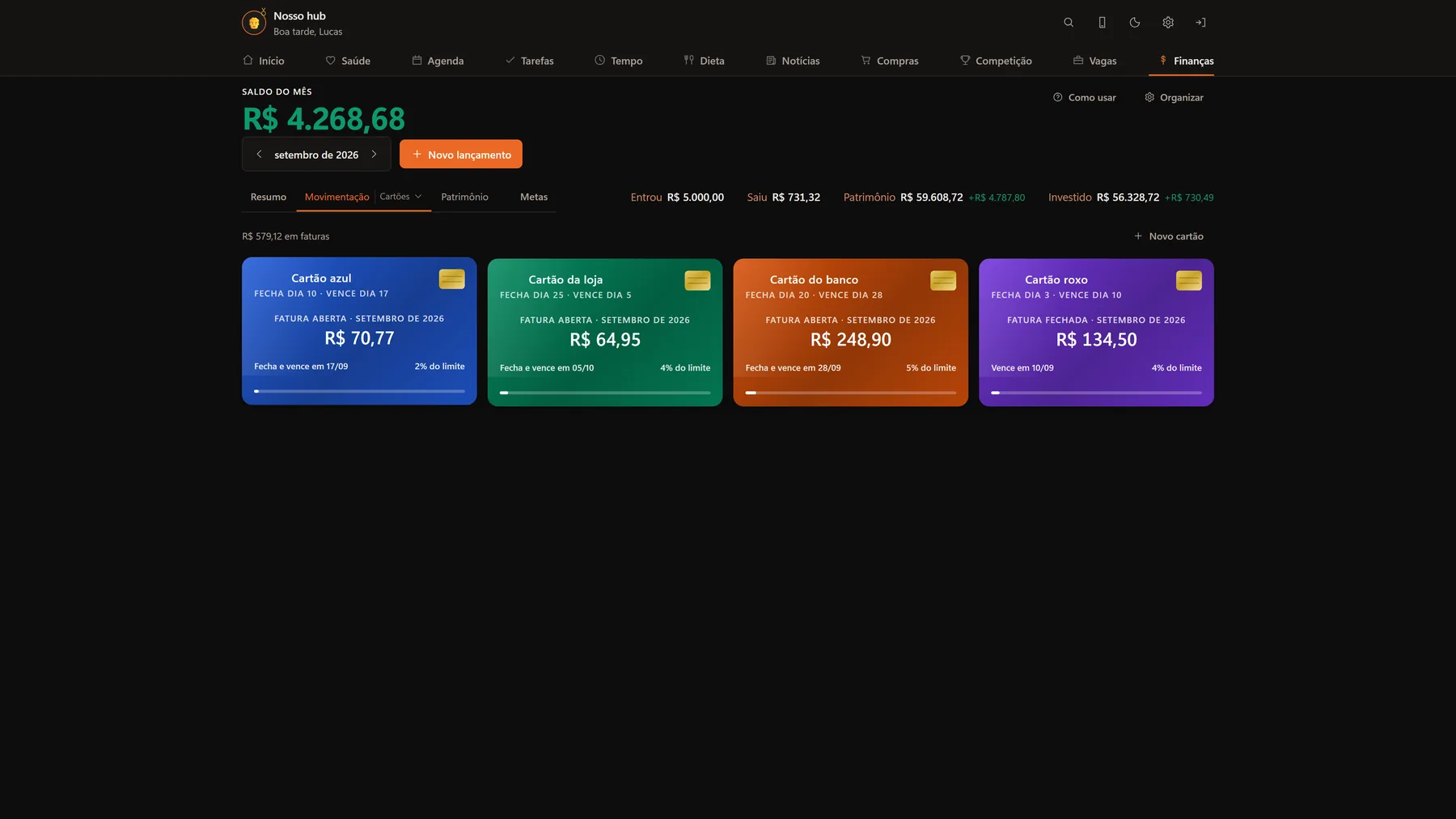Image resolution: width=1456 pixels, height=819 pixels.
Task: Open the Metas tab
Action: coord(534,197)
